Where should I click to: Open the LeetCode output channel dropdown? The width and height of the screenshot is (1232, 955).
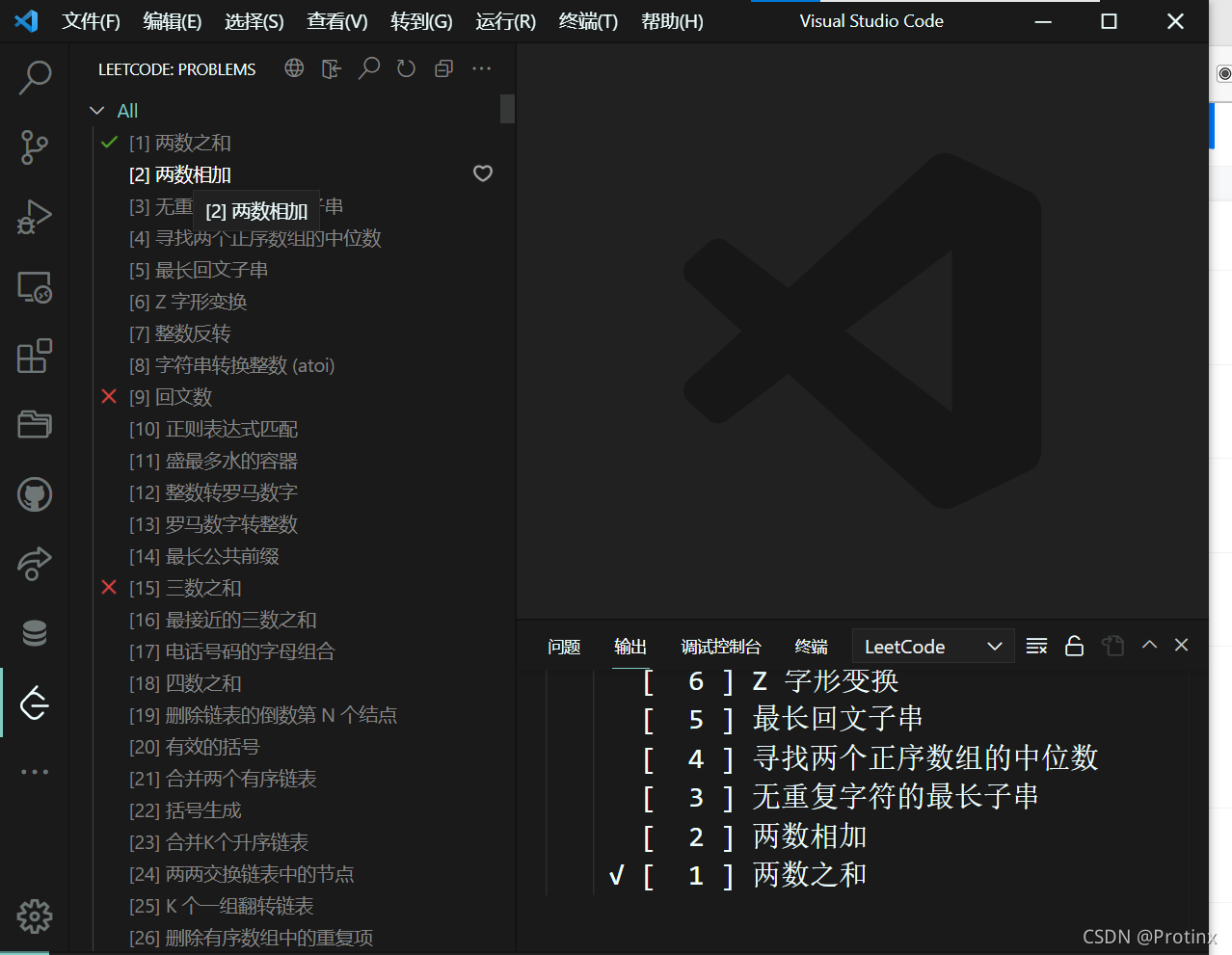click(x=933, y=647)
